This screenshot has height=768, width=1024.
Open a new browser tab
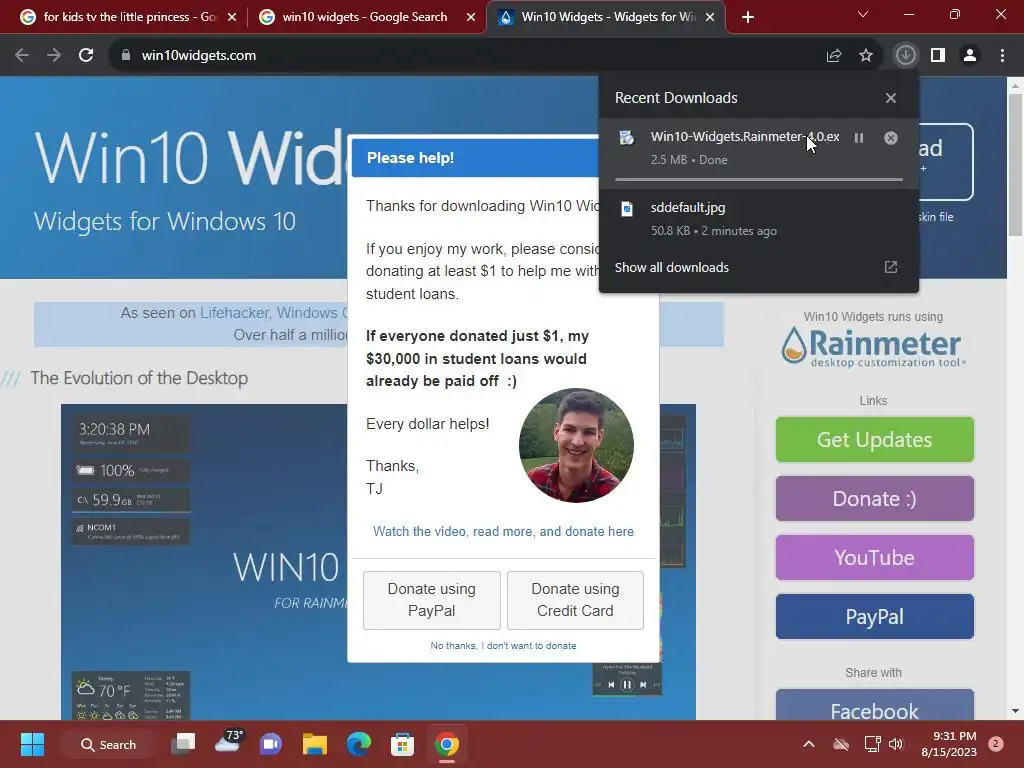[x=748, y=17]
